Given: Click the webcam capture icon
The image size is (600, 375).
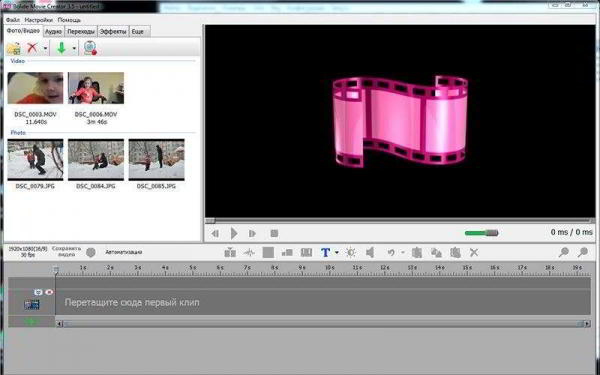Looking at the screenshot, I should pyautogui.click(x=90, y=48).
